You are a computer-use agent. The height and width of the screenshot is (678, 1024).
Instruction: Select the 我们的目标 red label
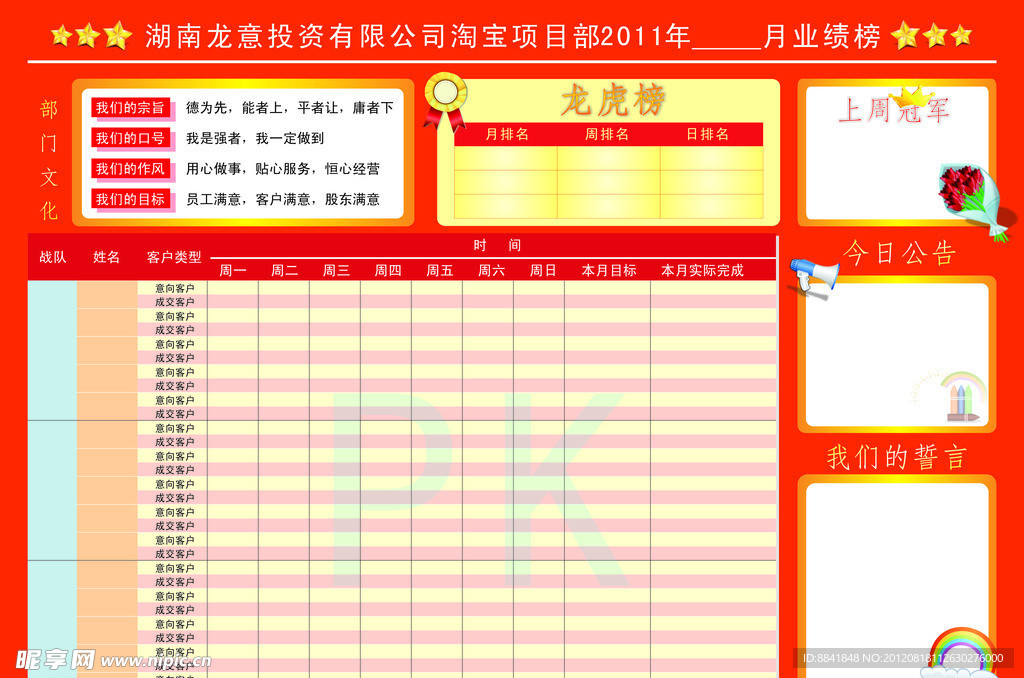(131, 199)
